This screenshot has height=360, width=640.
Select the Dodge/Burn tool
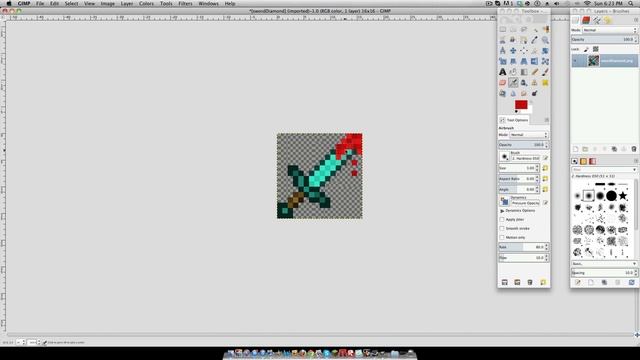(x=534, y=93)
